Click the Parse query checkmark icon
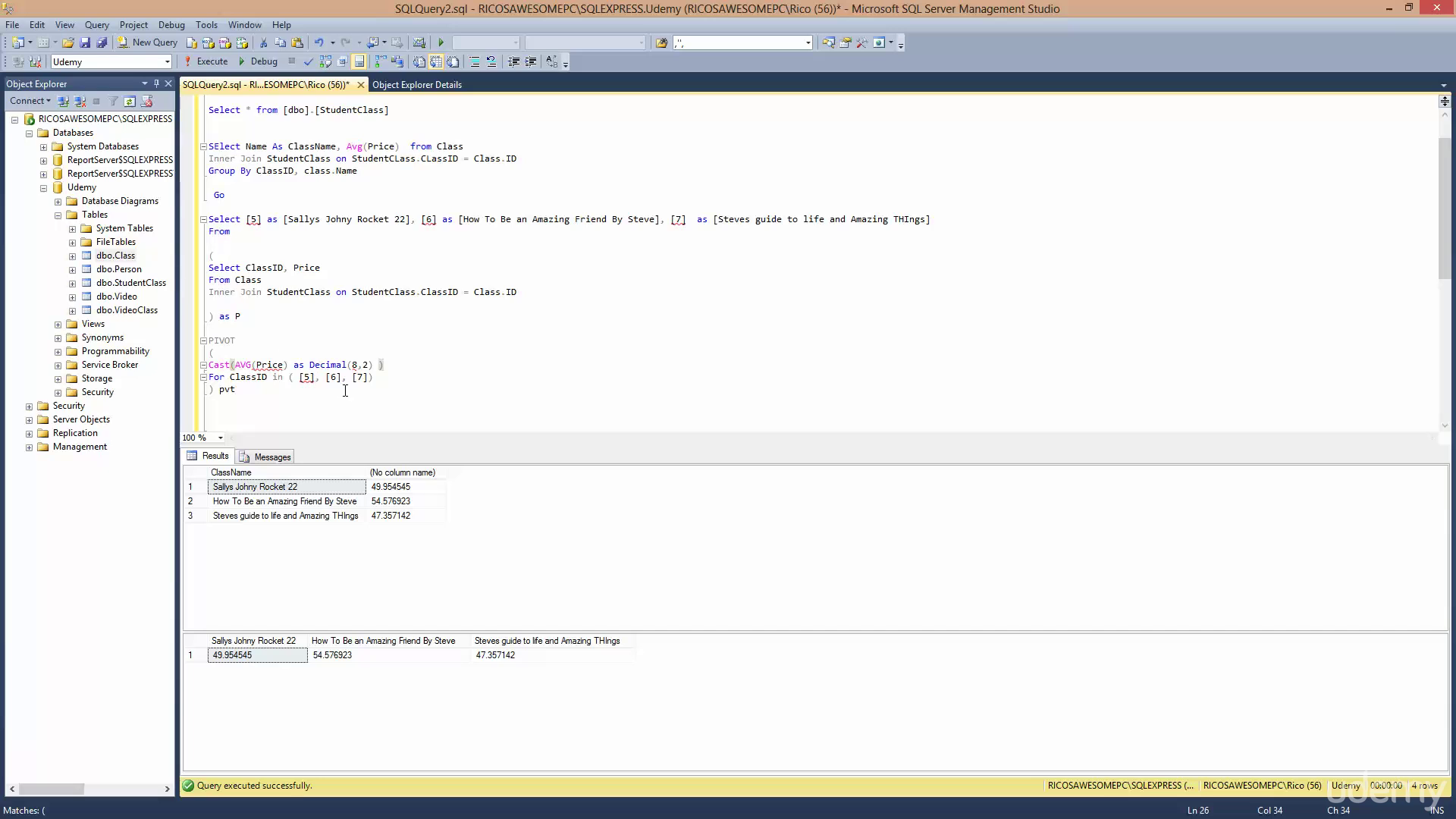Image resolution: width=1456 pixels, height=819 pixels. coord(308,62)
